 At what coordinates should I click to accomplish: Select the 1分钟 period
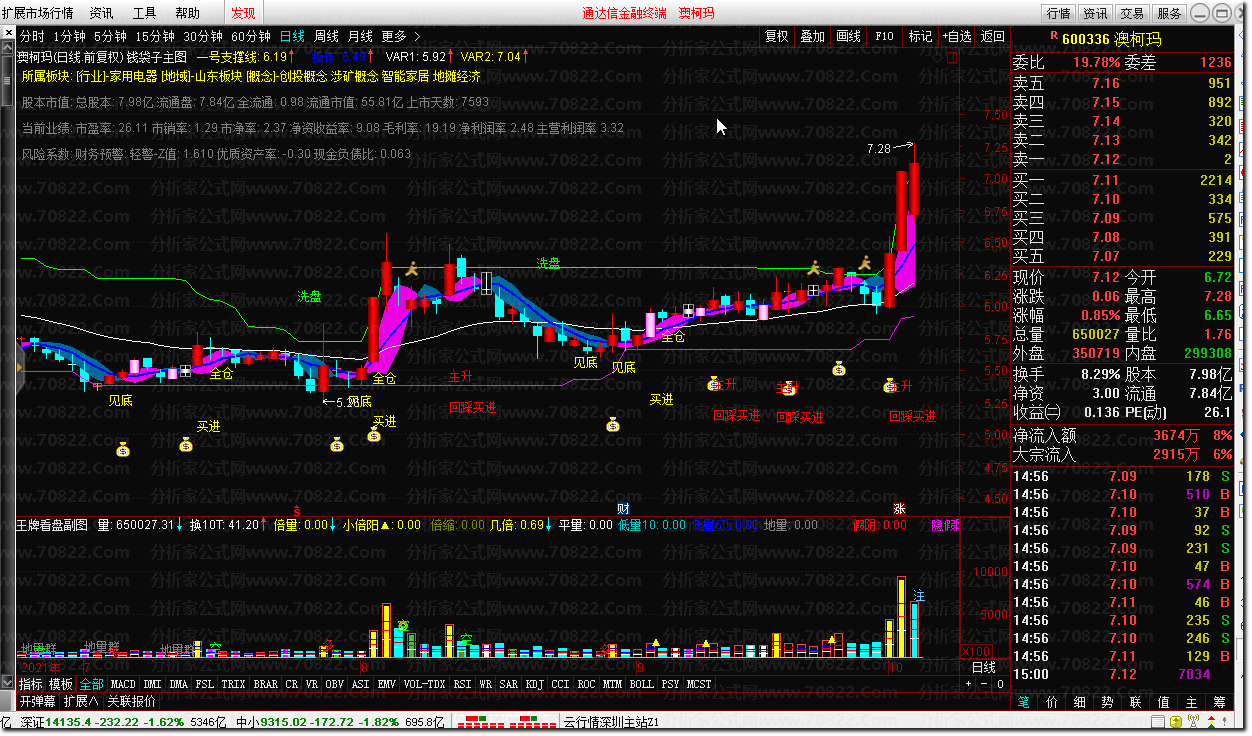[x=69, y=36]
